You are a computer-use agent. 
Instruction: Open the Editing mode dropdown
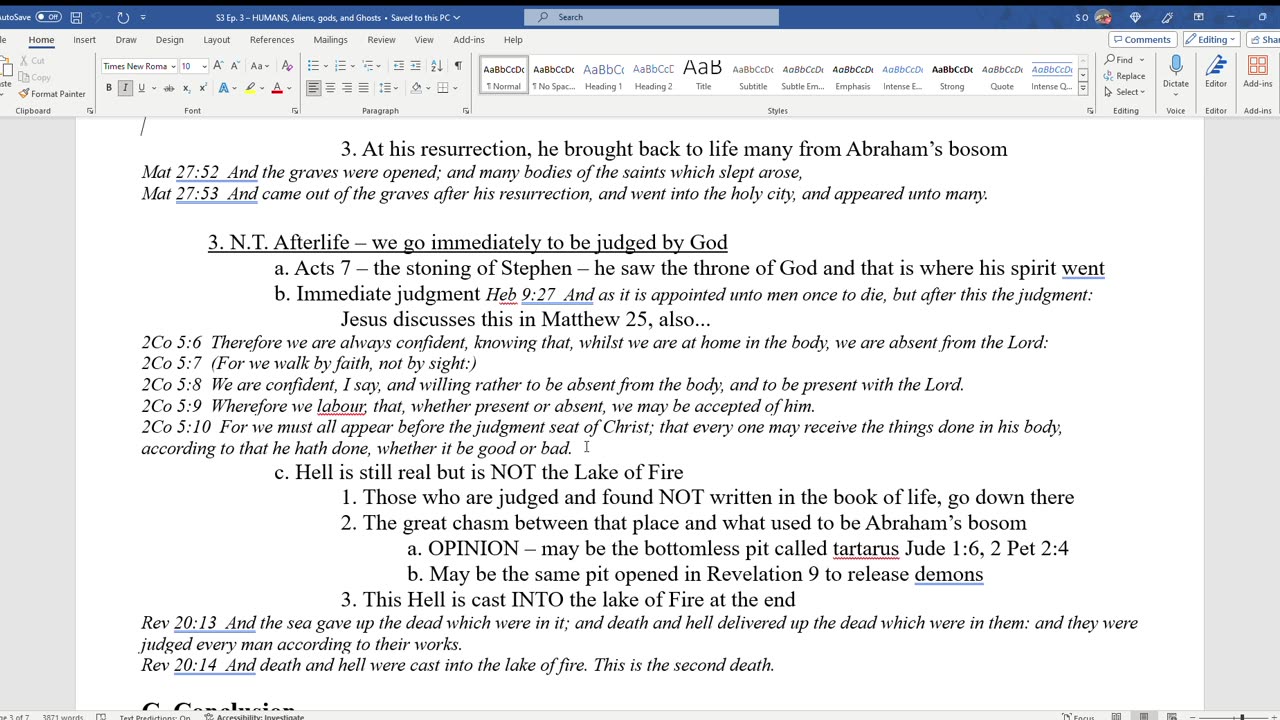pos(1211,40)
